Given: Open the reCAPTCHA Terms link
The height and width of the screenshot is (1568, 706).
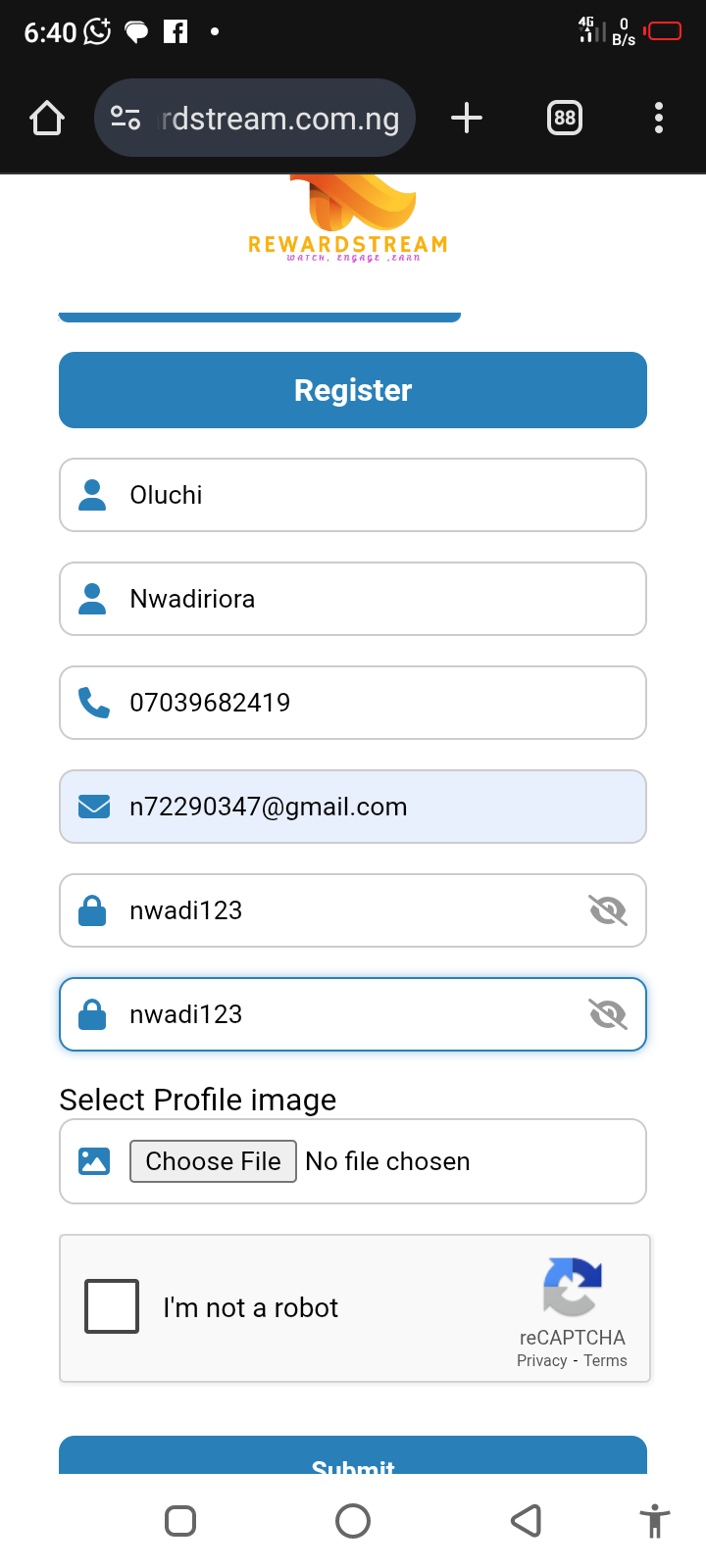Looking at the screenshot, I should (x=605, y=1360).
